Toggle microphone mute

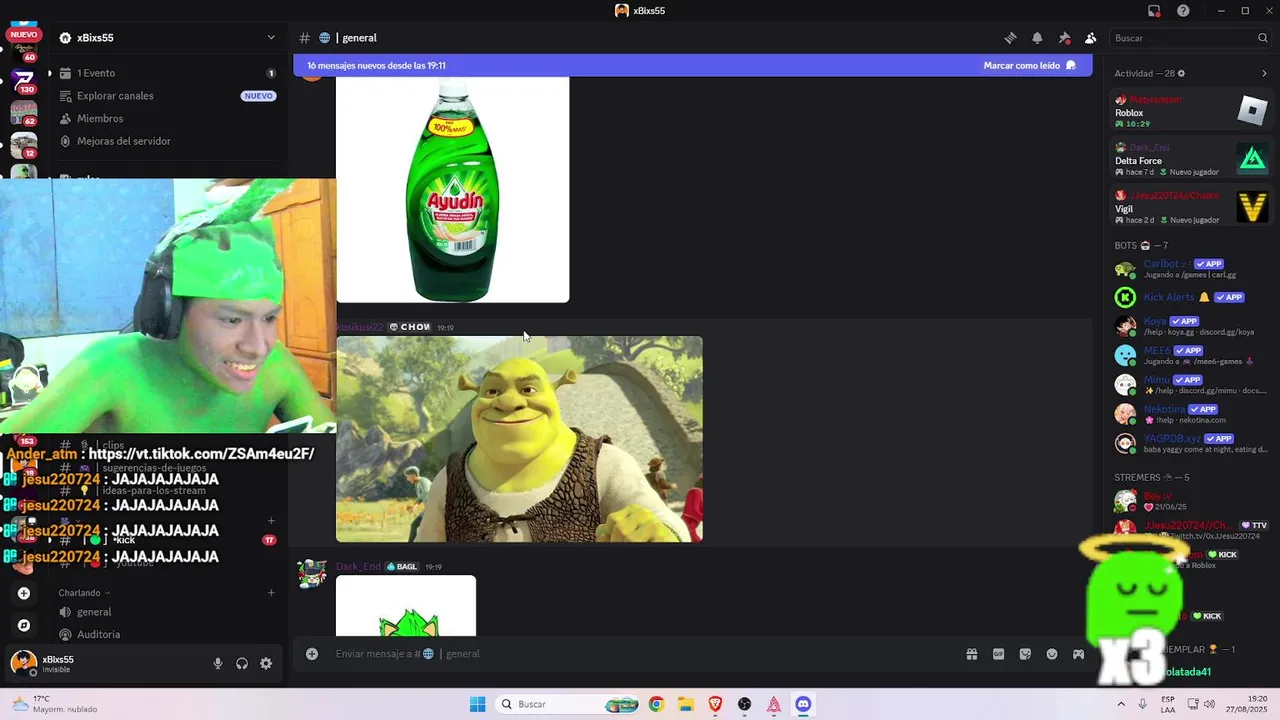pyautogui.click(x=218, y=663)
